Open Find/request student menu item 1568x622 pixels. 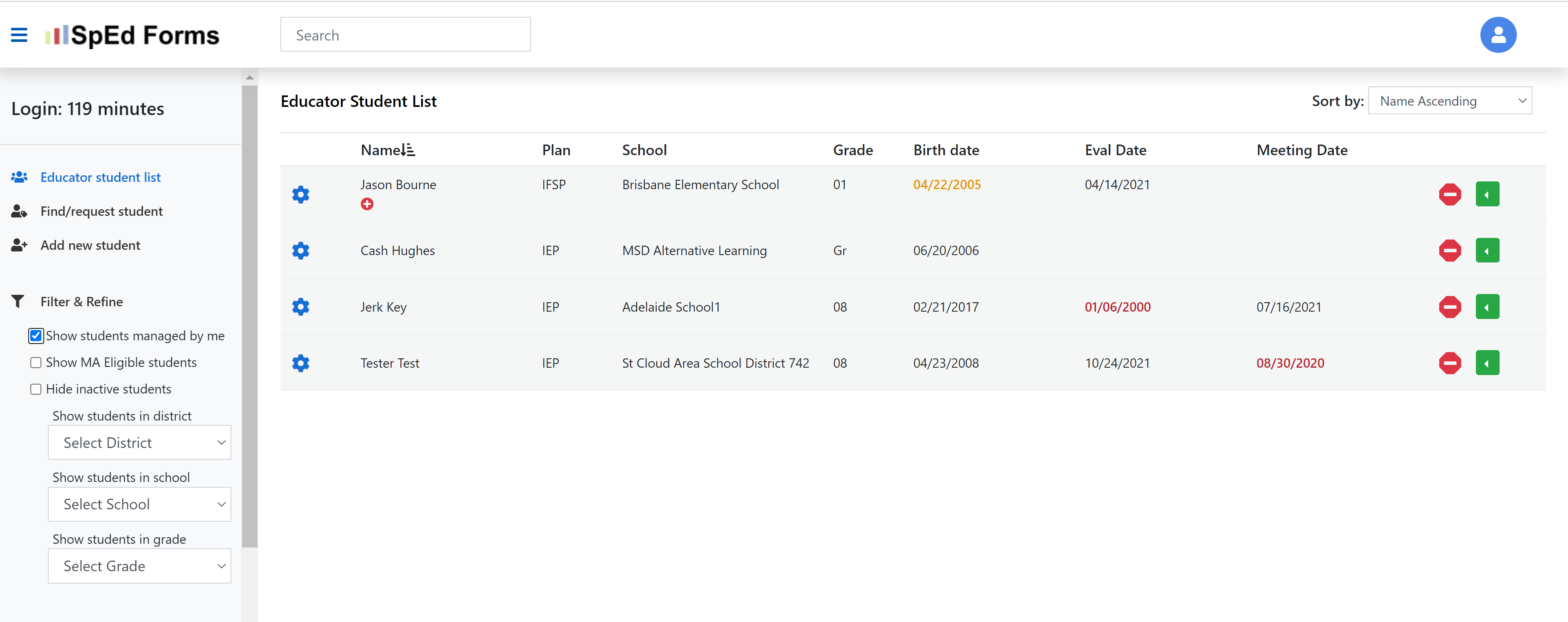click(101, 211)
